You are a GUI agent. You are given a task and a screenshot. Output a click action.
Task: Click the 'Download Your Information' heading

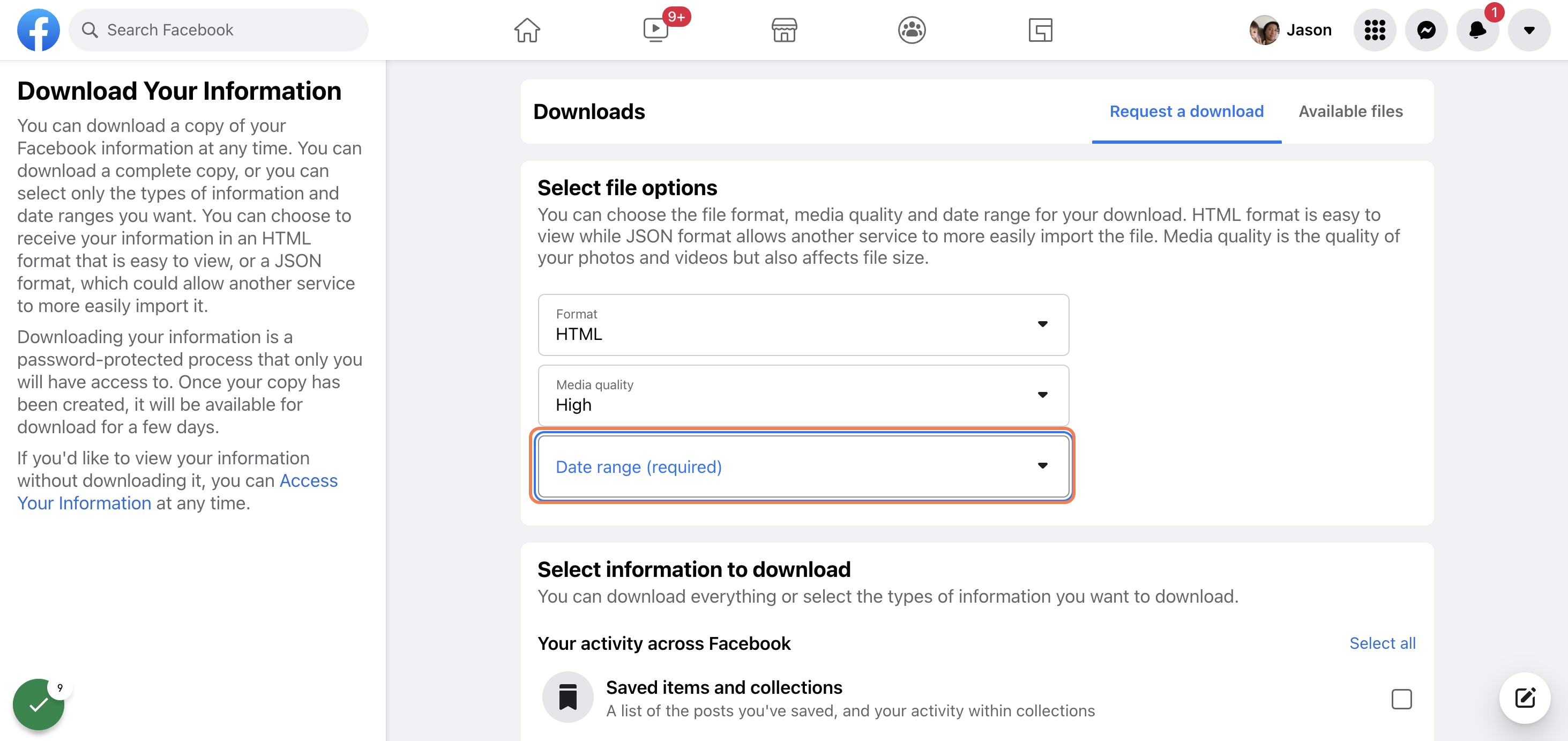[x=180, y=91]
